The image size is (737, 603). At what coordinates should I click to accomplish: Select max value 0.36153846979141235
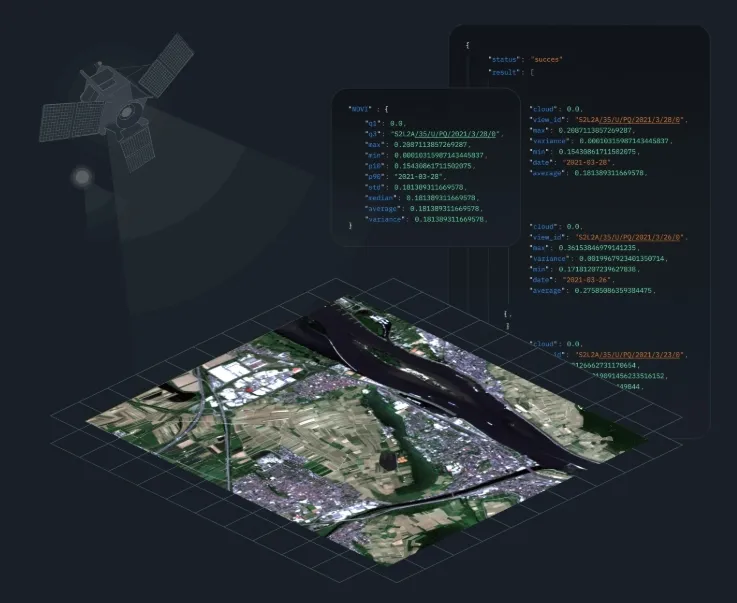[x=598, y=248]
